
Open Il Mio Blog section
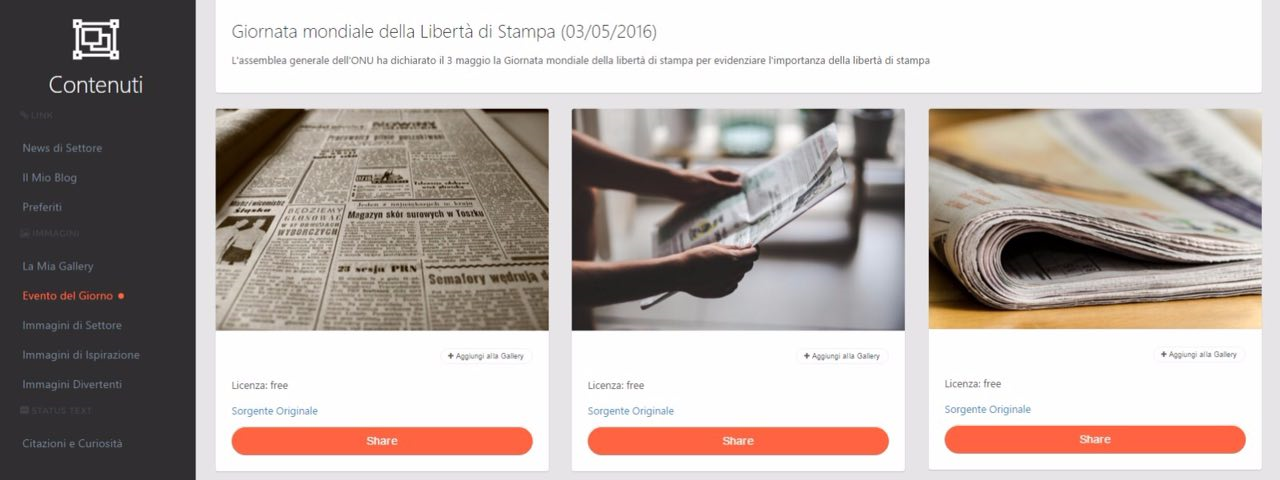point(50,178)
